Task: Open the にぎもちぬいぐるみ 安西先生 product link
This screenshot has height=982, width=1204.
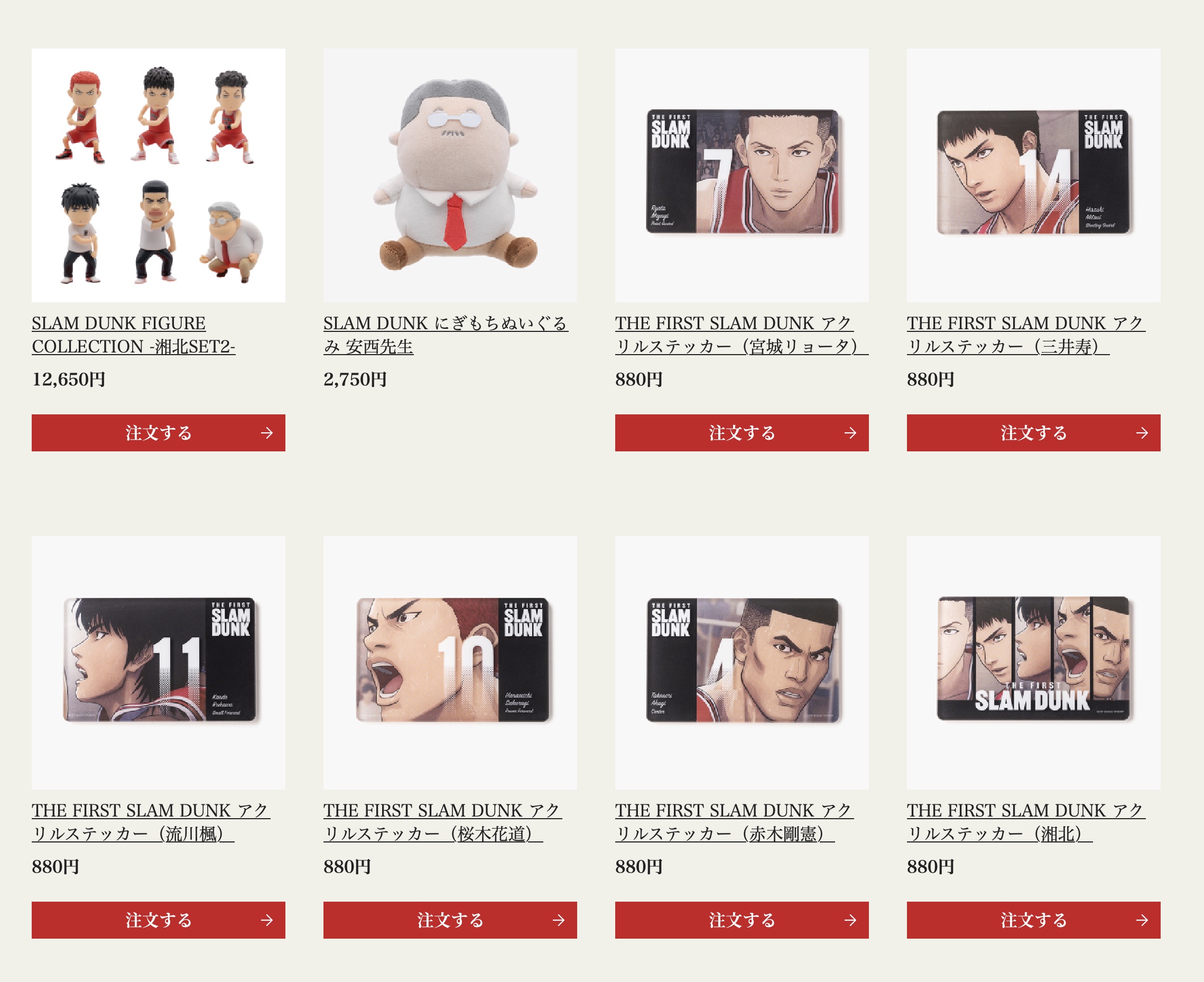Action: (446, 335)
